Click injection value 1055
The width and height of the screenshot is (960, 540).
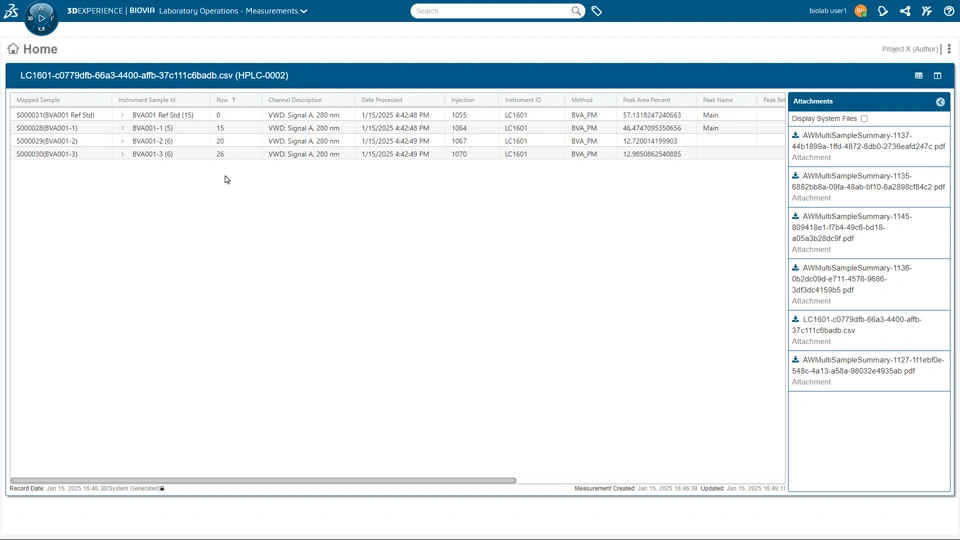459,115
